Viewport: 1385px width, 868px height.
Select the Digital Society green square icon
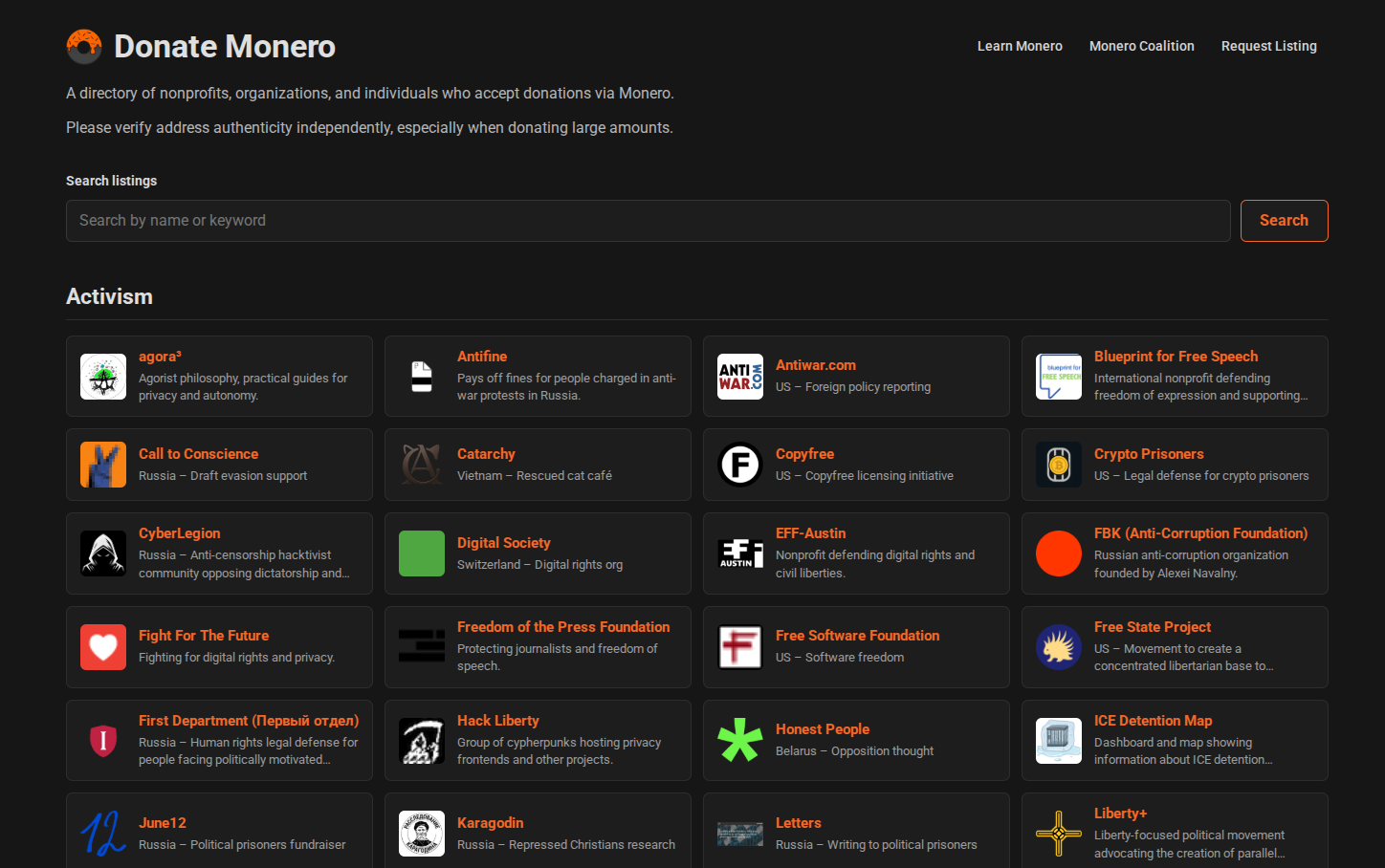pos(422,553)
